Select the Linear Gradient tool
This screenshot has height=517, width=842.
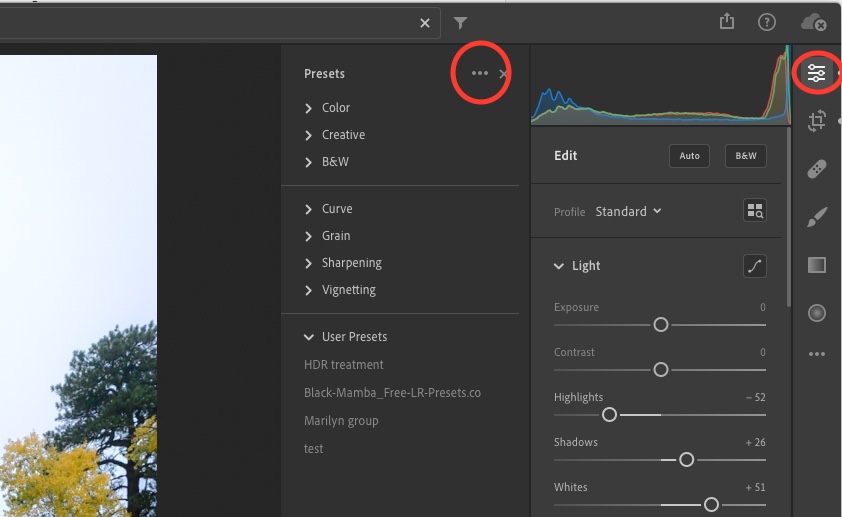point(816,265)
